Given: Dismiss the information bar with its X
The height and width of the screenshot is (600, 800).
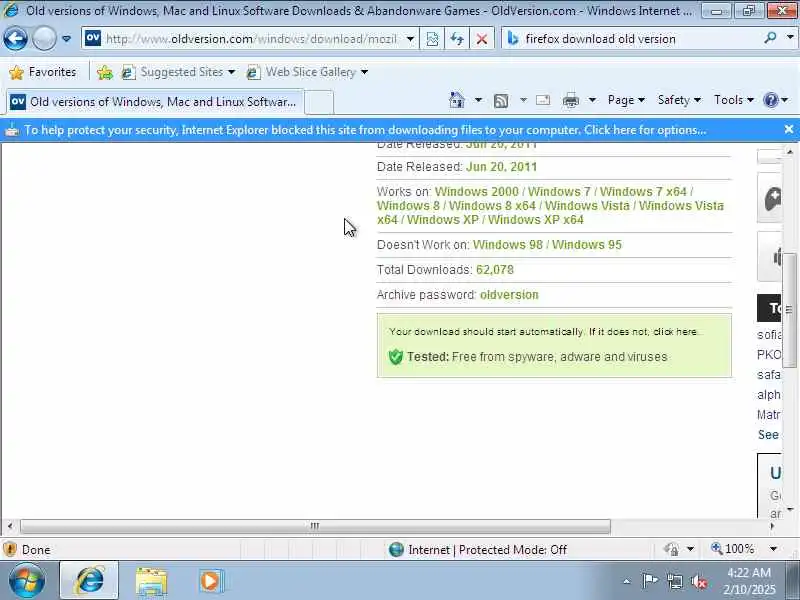Looking at the screenshot, I should [789, 130].
